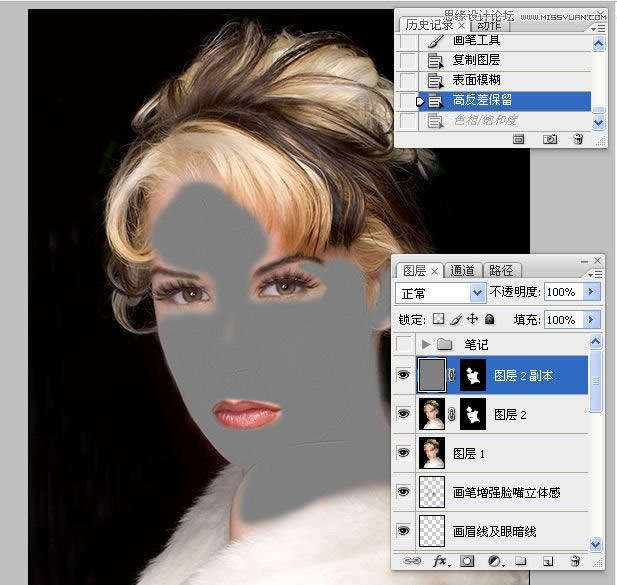This screenshot has width=617, height=585.
Task: Expand the 笔记 group folder arrow
Action: [x=426, y=344]
